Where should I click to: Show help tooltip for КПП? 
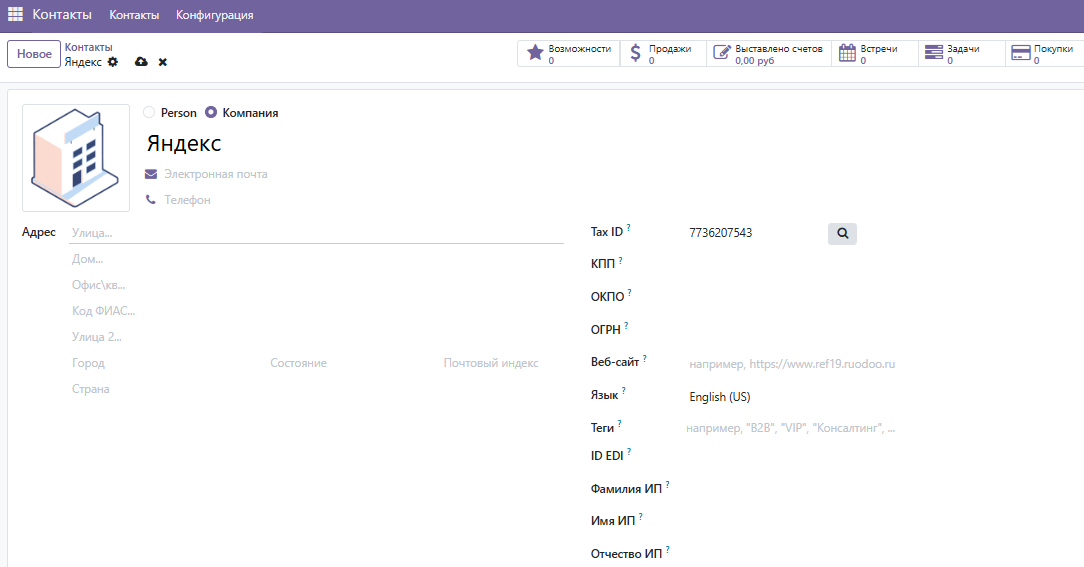pyautogui.click(x=620, y=259)
